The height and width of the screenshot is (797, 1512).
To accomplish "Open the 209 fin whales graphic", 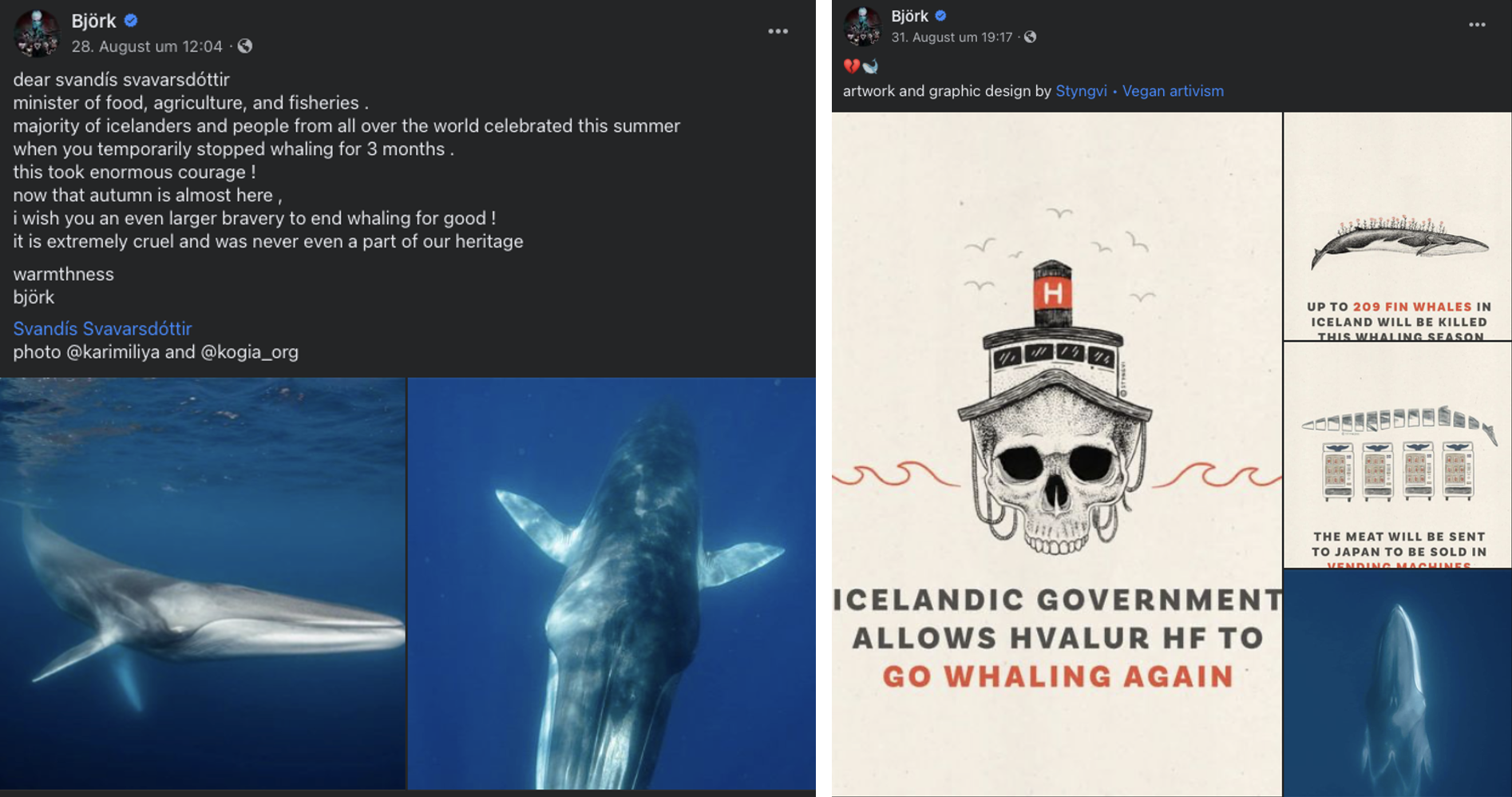I will click(x=1398, y=226).
